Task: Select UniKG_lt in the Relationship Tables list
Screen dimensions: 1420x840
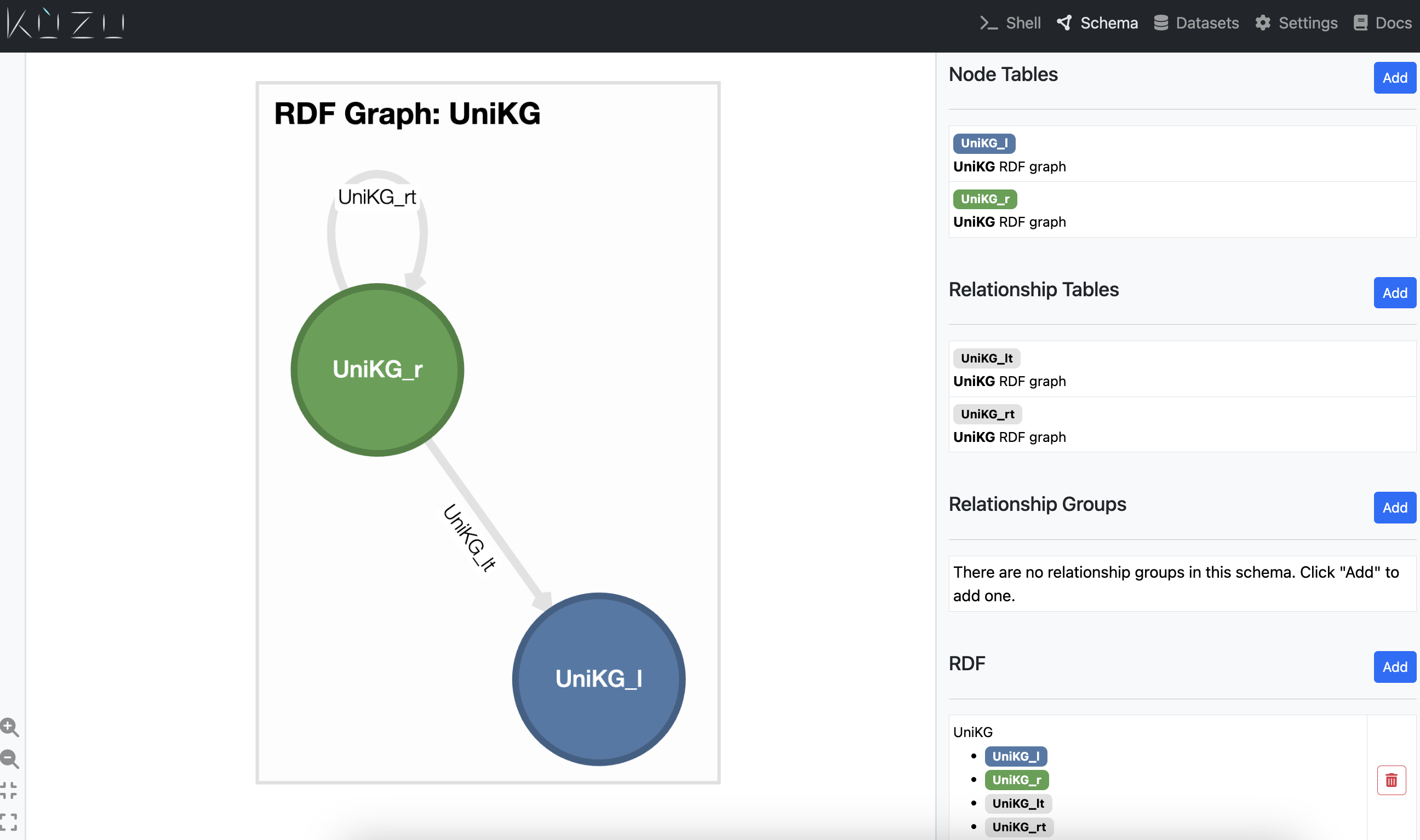Action: pyautogui.click(x=986, y=358)
